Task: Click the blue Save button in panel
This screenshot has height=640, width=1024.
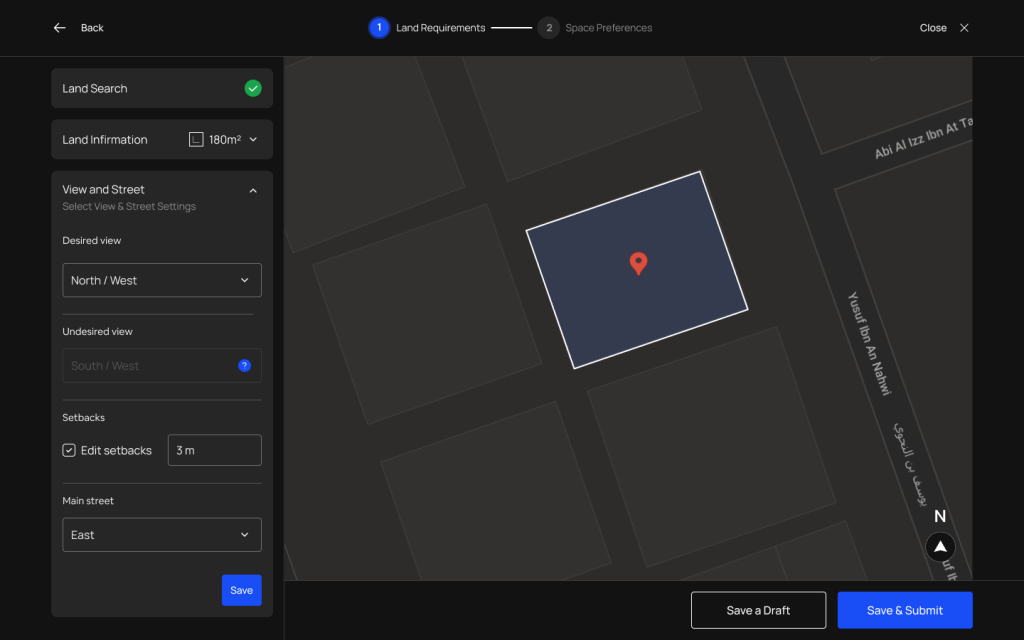Action: click(x=241, y=590)
